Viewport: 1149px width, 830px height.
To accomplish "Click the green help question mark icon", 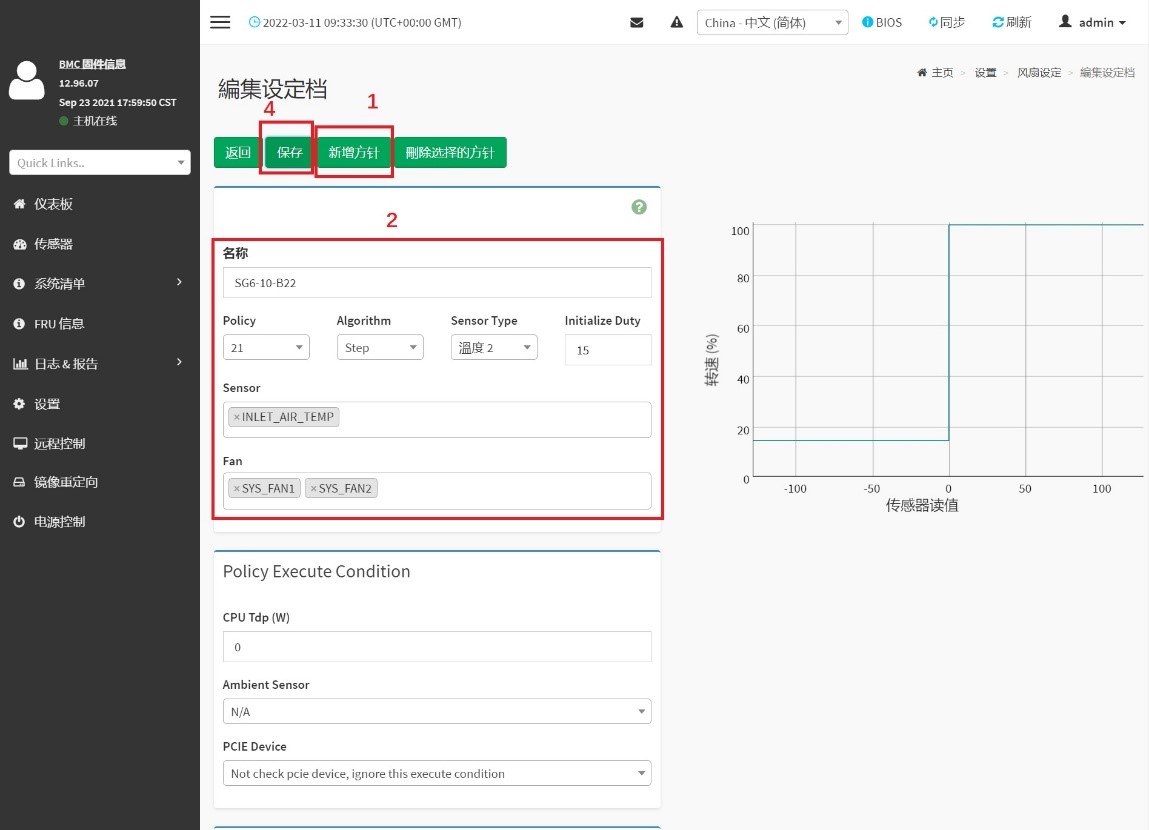I will pos(639,207).
